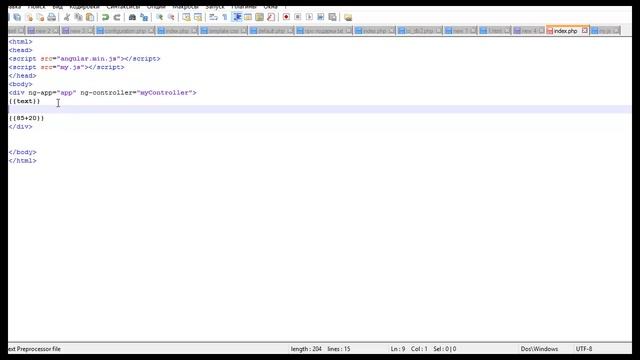Click the <html> opening tag line

pos(20,42)
